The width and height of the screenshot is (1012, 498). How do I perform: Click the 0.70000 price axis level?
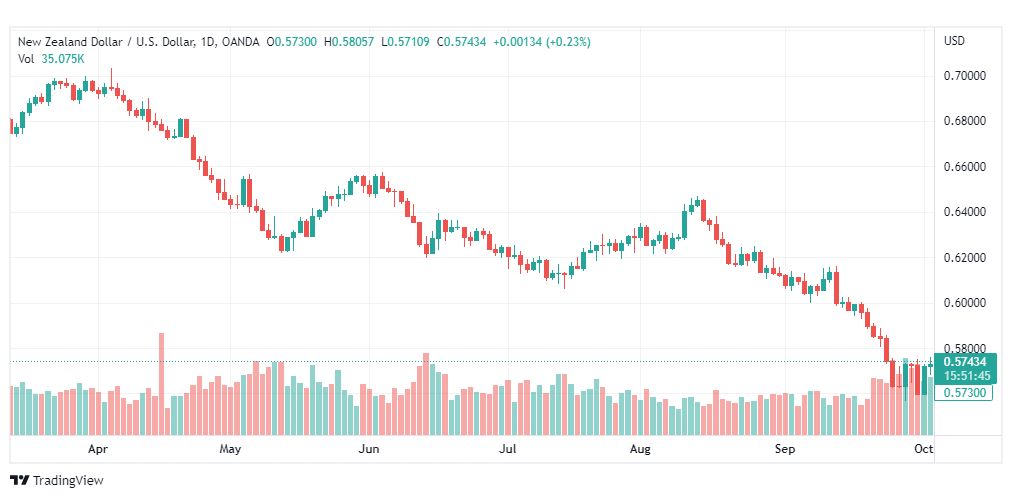point(964,76)
